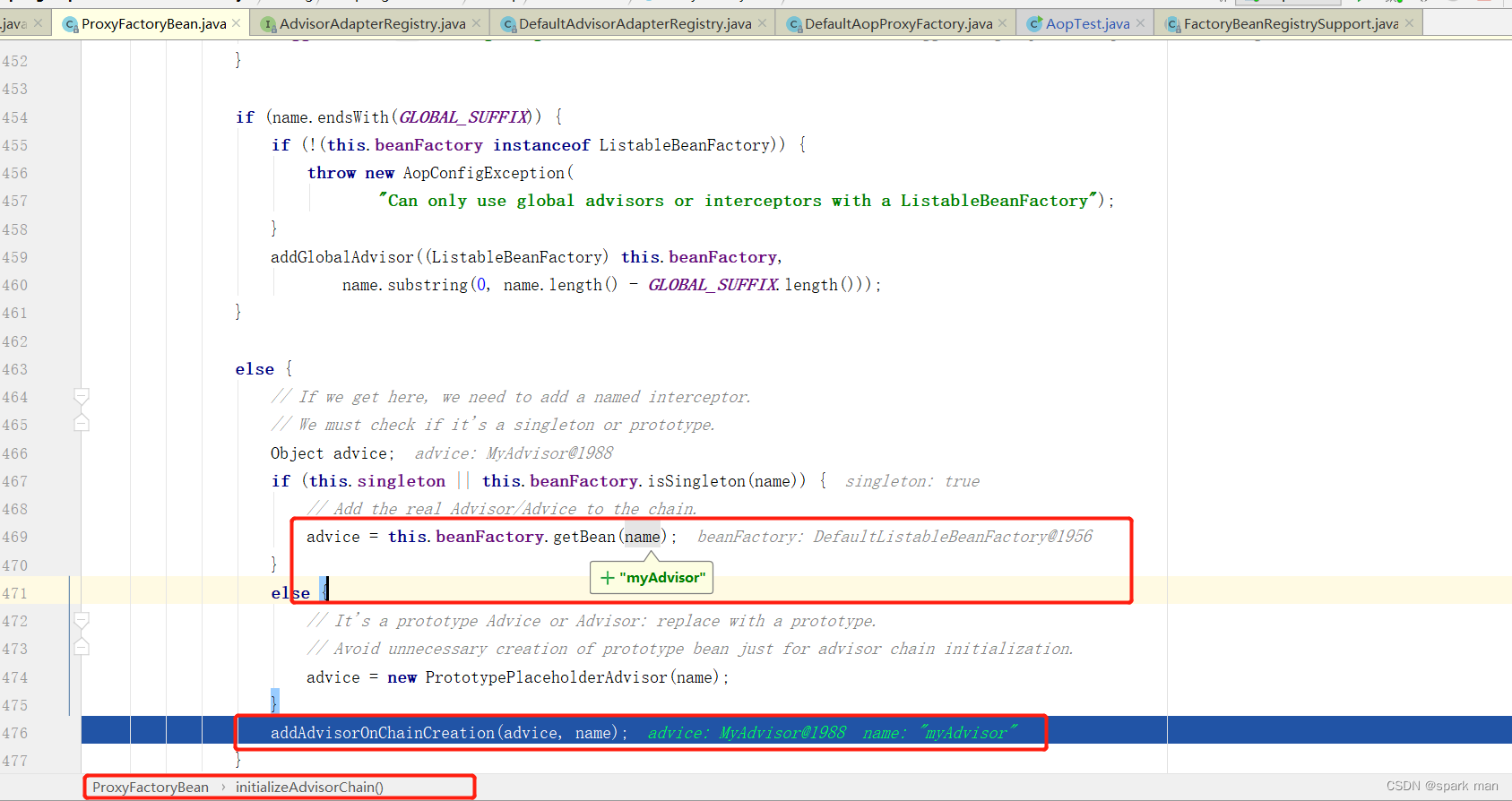1512x801 pixels.
Task: Click line number 476 in the gutter
Action: (x=15, y=733)
